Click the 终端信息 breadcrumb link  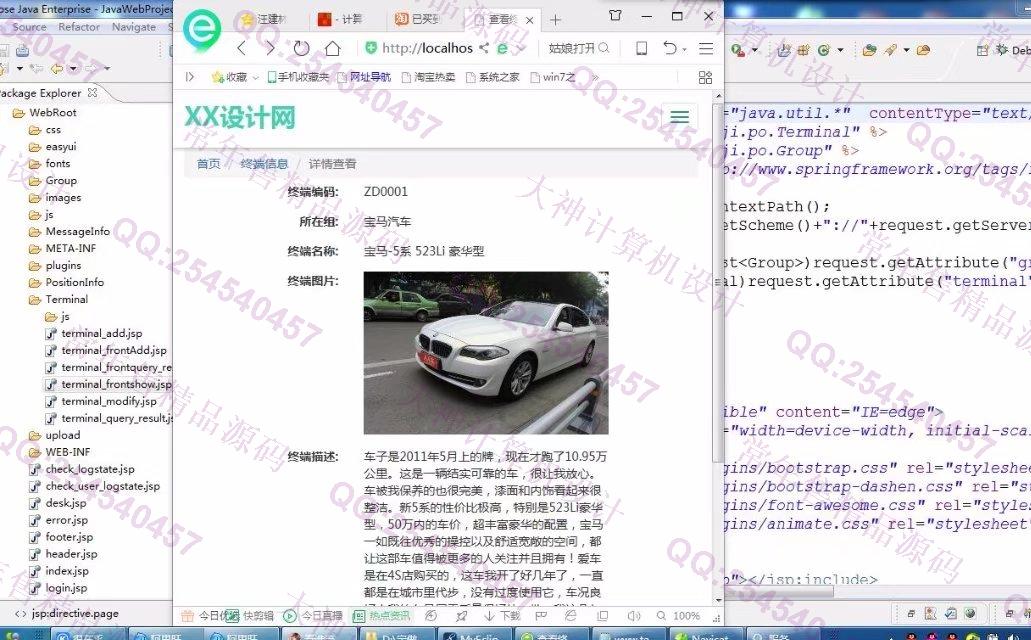coord(264,164)
